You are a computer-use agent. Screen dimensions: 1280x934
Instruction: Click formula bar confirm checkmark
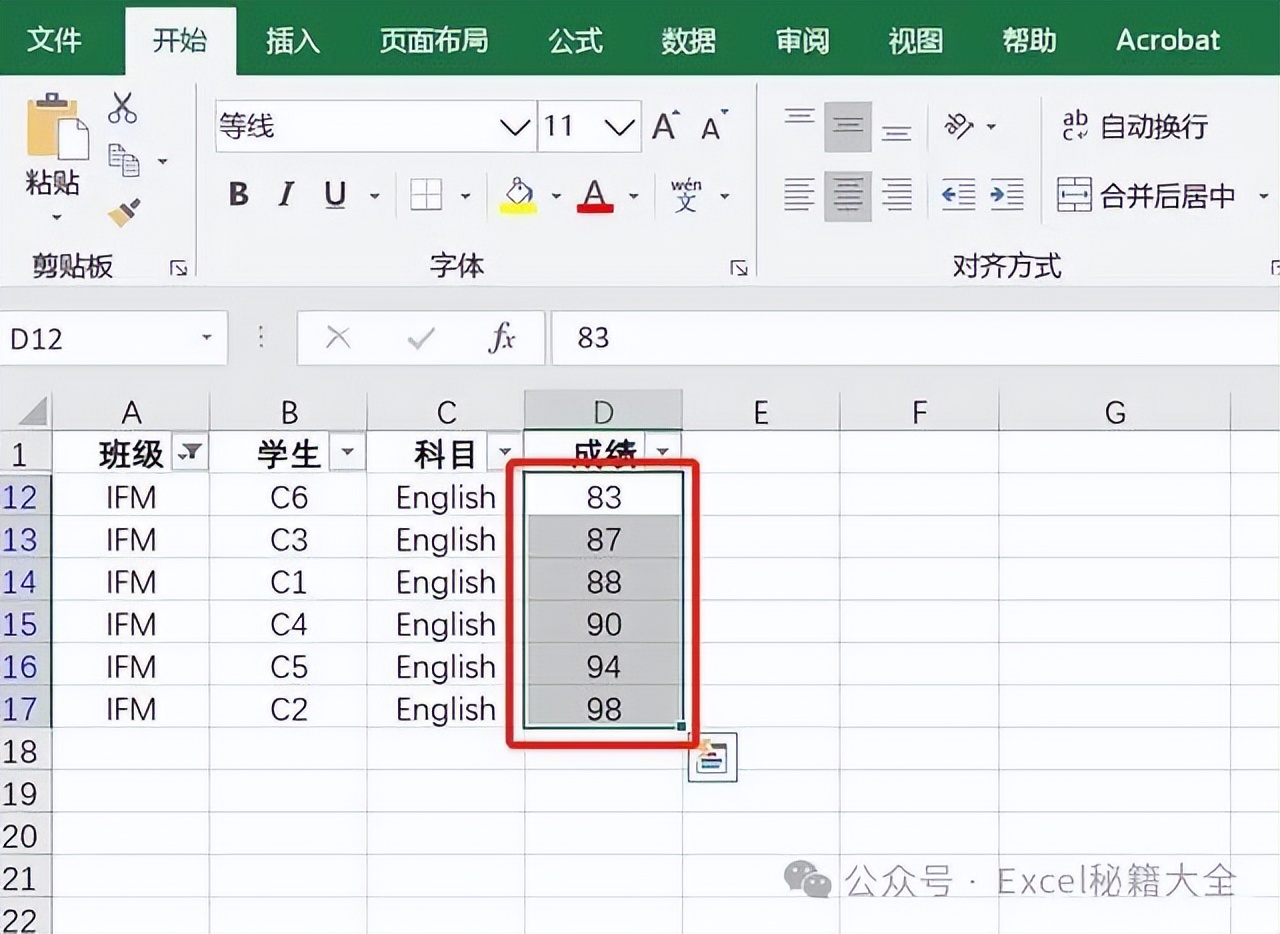click(x=421, y=338)
